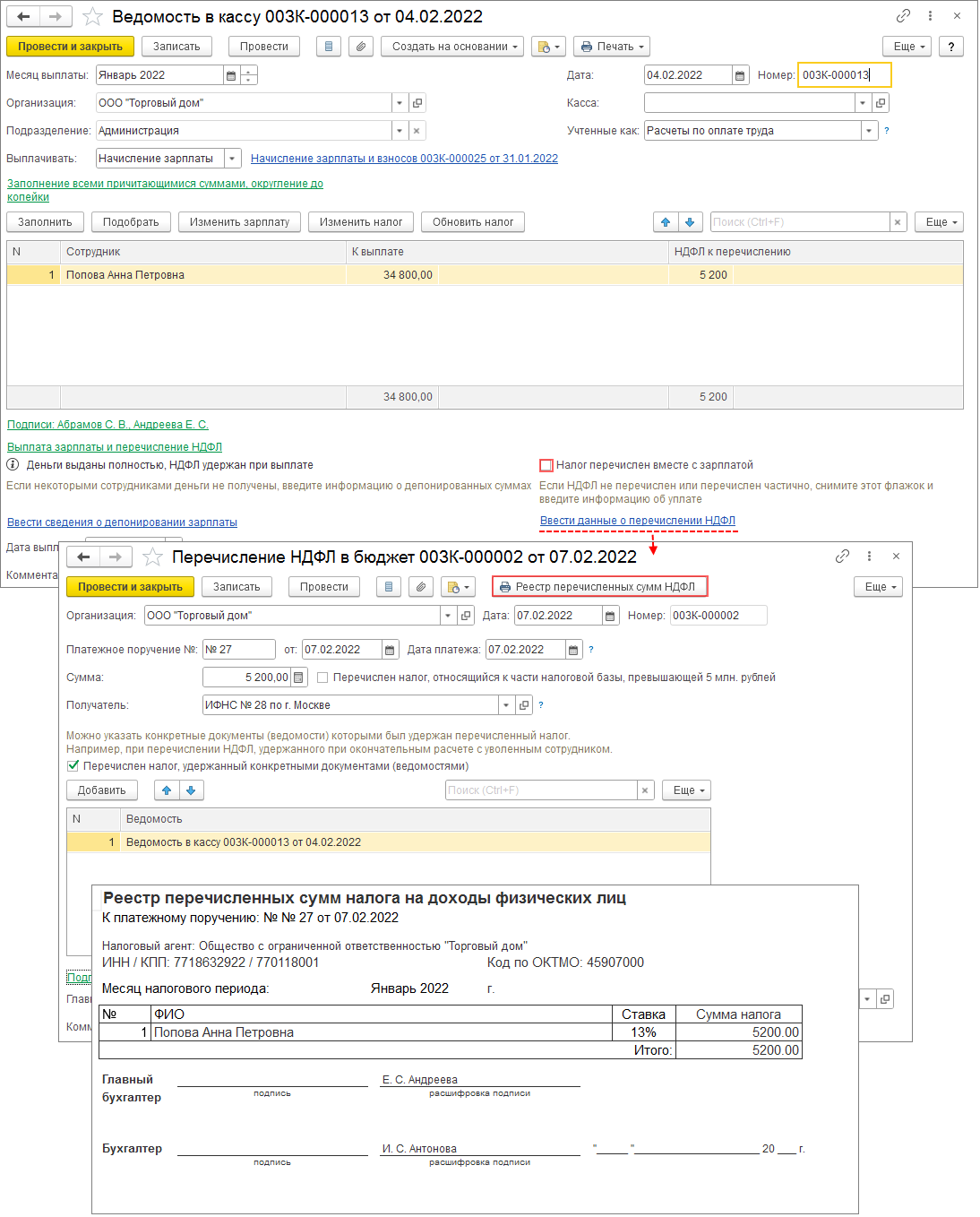Screen dimensions: 980x1217
Task: Uncheck Перечислен налог, удержанный конкретными документами
Action: (x=73, y=766)
